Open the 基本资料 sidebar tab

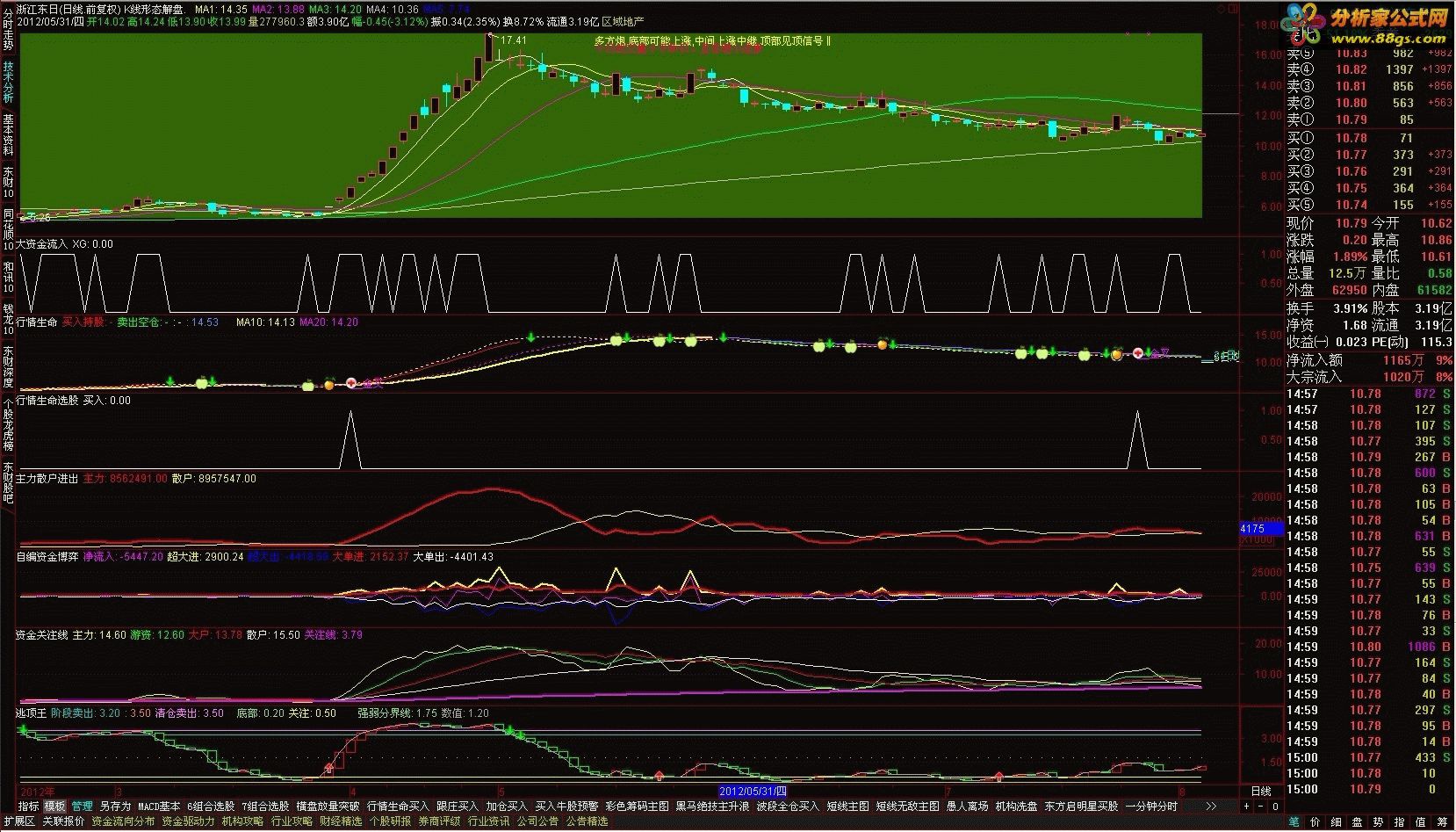pyautogui.click(x=8, y=134)
